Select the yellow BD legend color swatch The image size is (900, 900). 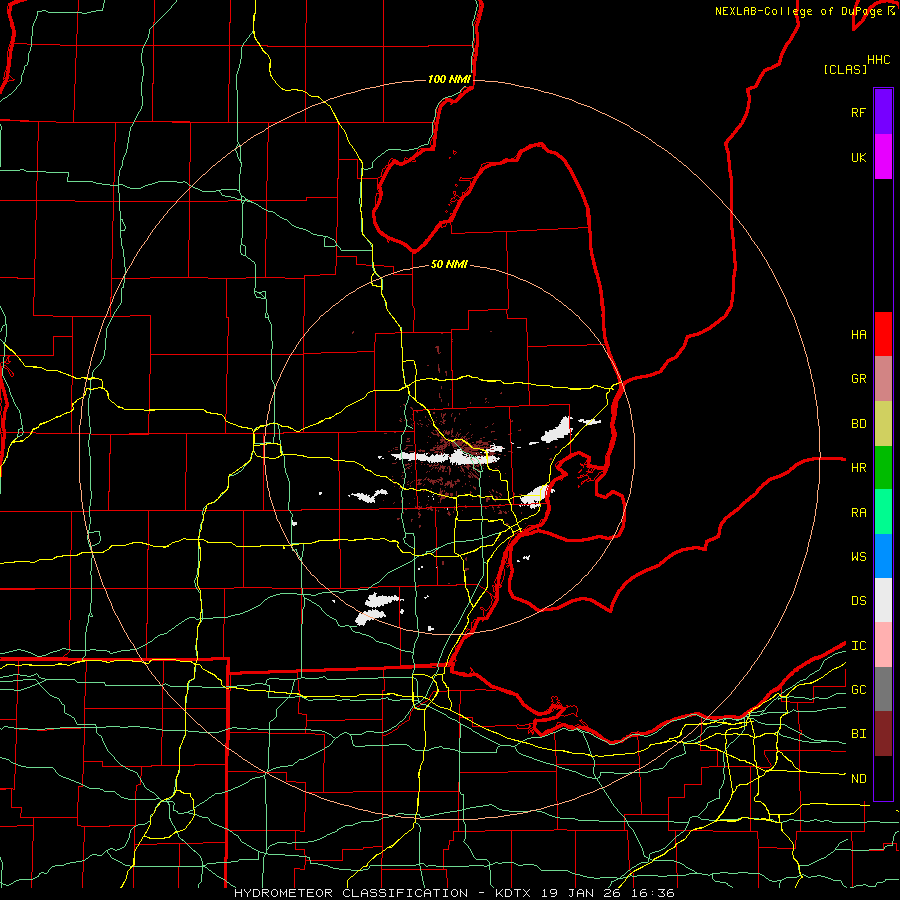(883, 424)
